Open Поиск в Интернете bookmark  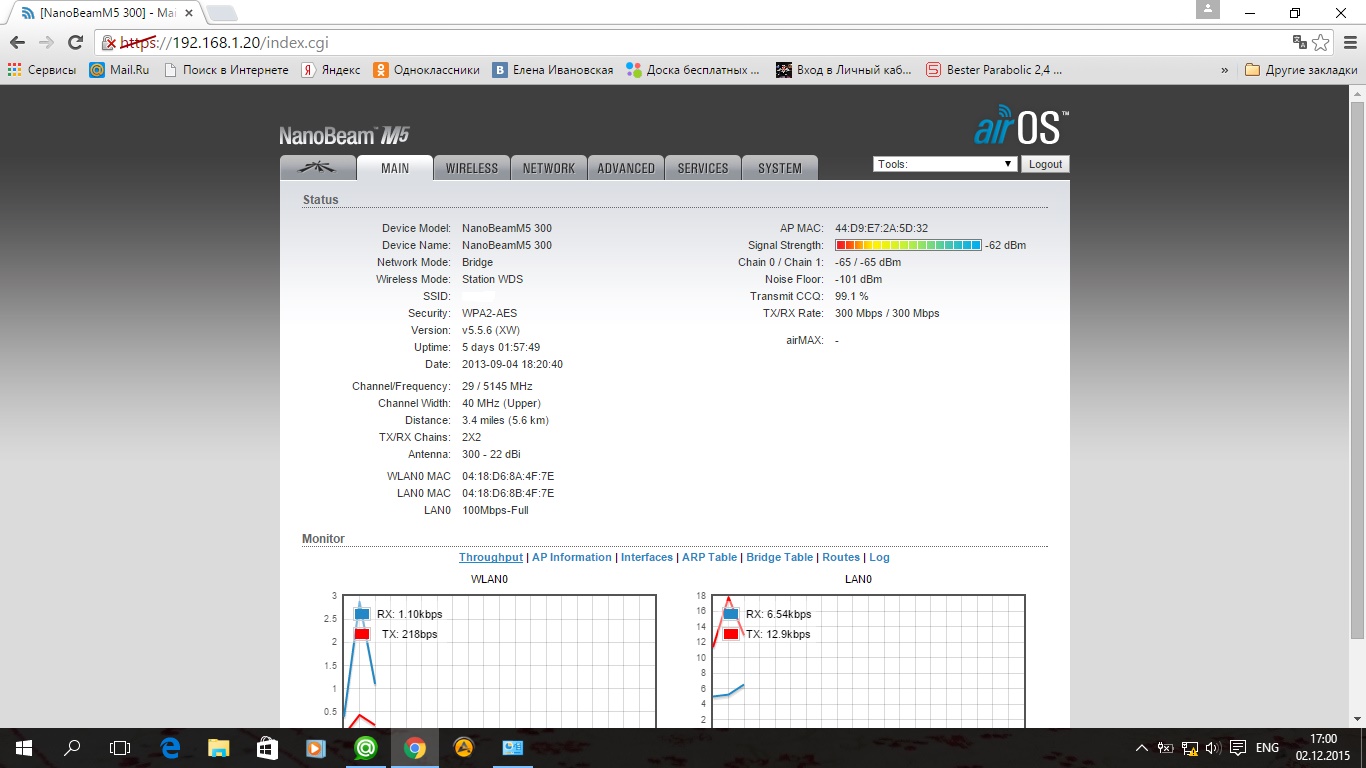pyautogui.click(x=226, y=70)
